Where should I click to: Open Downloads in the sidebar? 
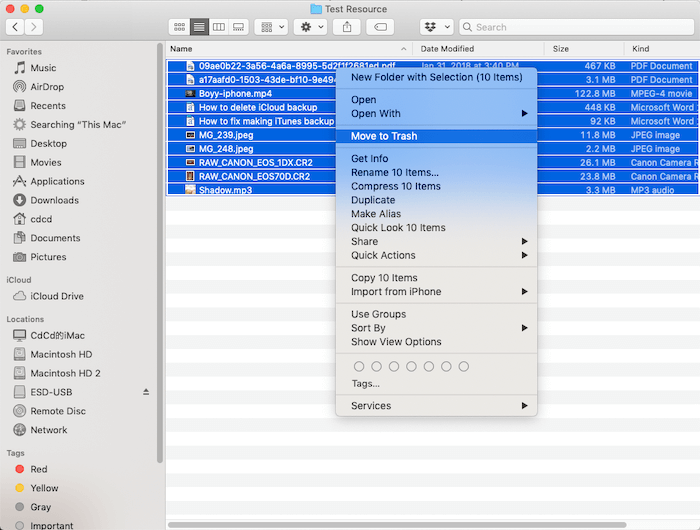46,200
